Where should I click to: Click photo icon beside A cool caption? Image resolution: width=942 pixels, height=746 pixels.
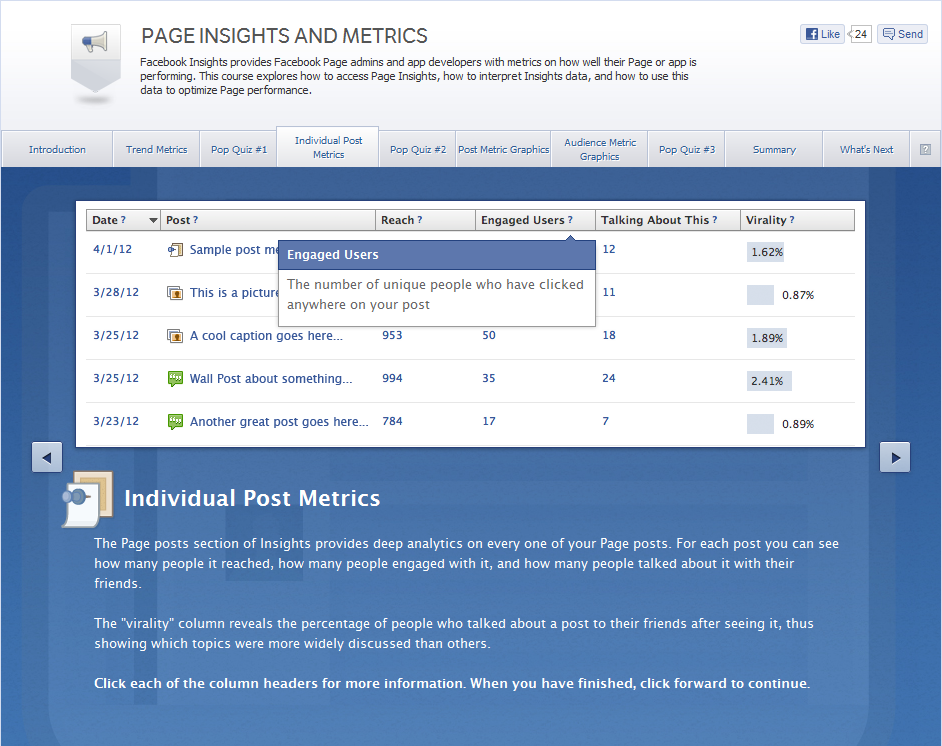click(x=175, y=336)
